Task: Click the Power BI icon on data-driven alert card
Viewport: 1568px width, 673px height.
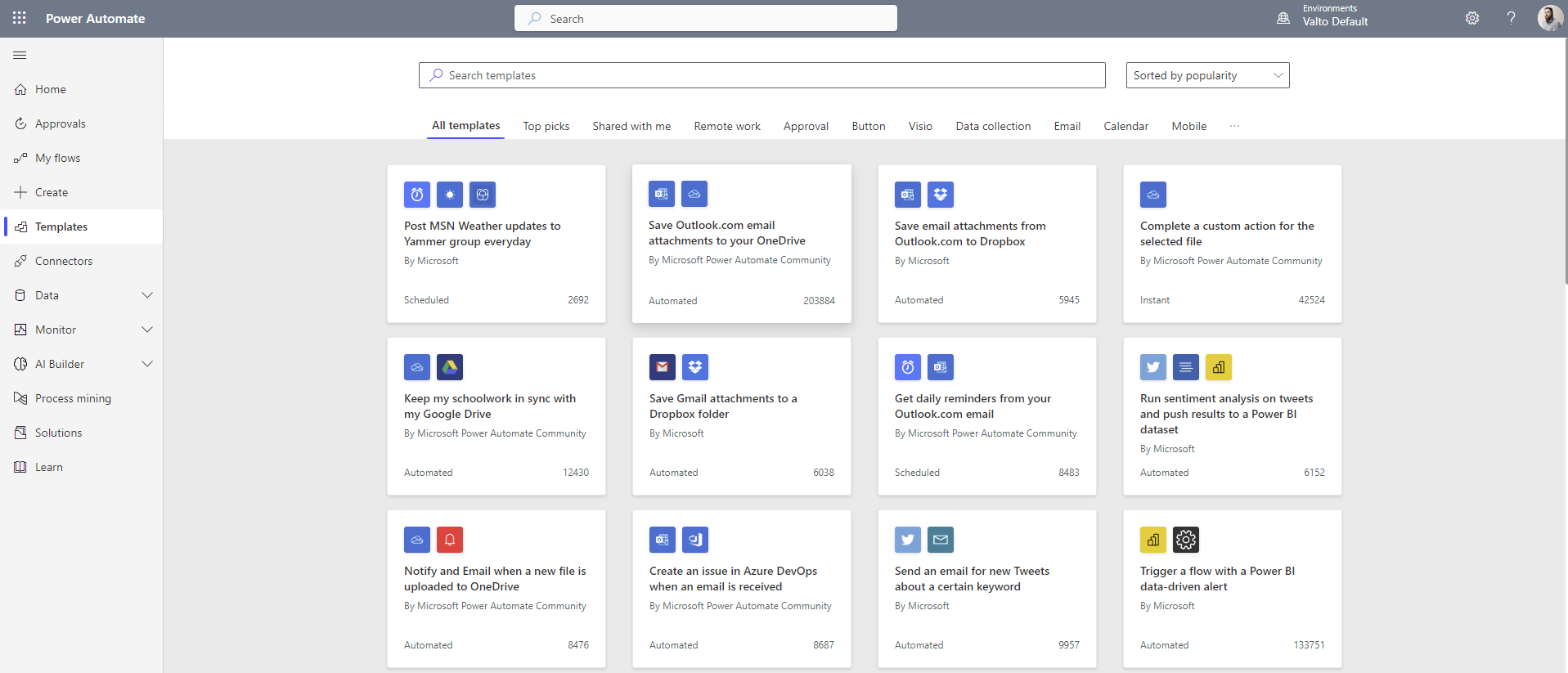Action: click(1153, 540)
